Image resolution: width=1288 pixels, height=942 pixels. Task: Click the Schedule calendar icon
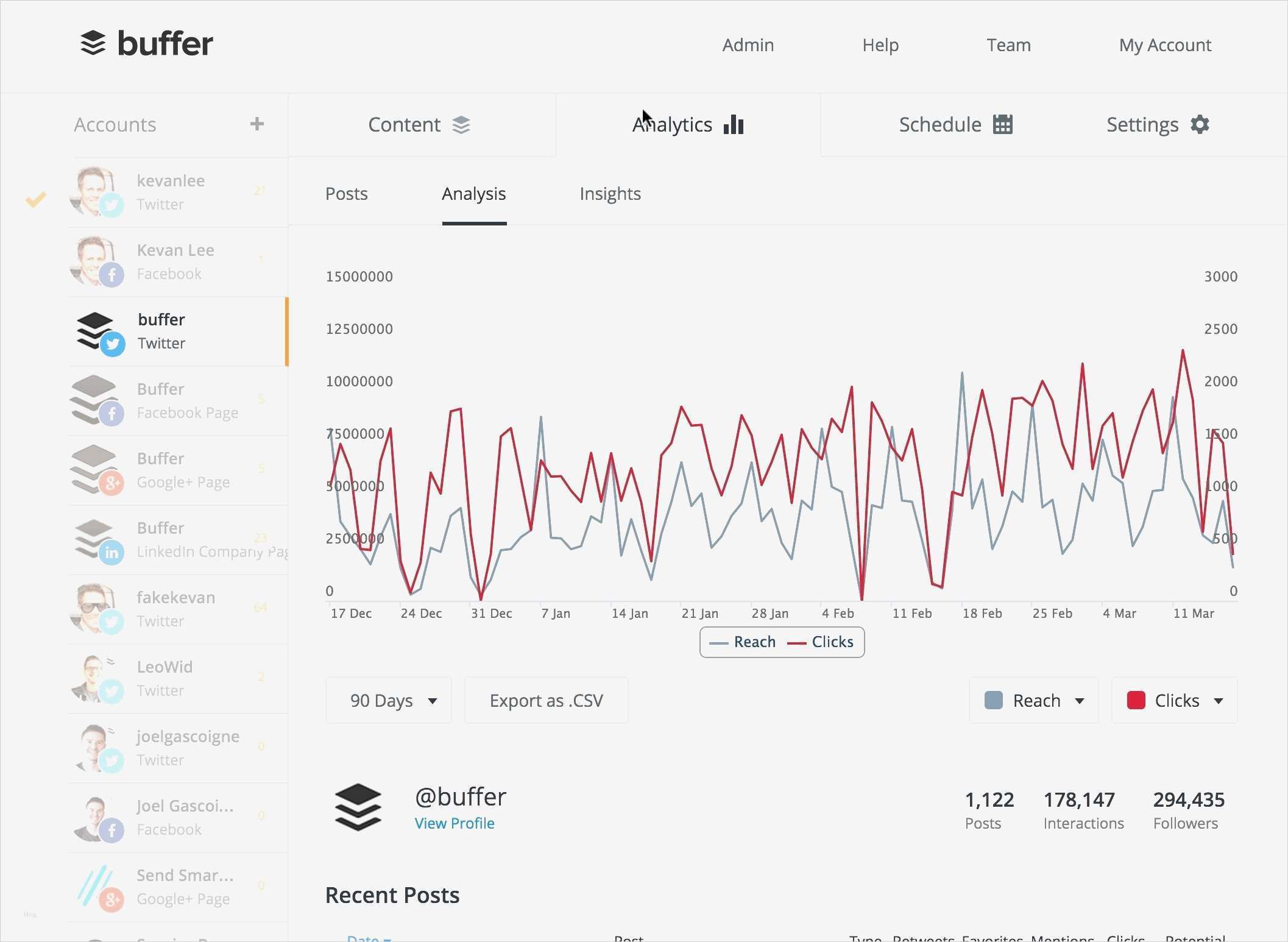tap(1002, 125)
